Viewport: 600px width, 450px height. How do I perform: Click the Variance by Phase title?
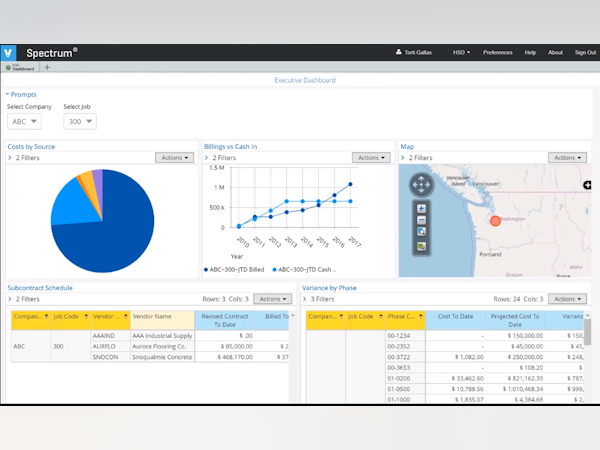pyautogui.click(x=329, y=288)
